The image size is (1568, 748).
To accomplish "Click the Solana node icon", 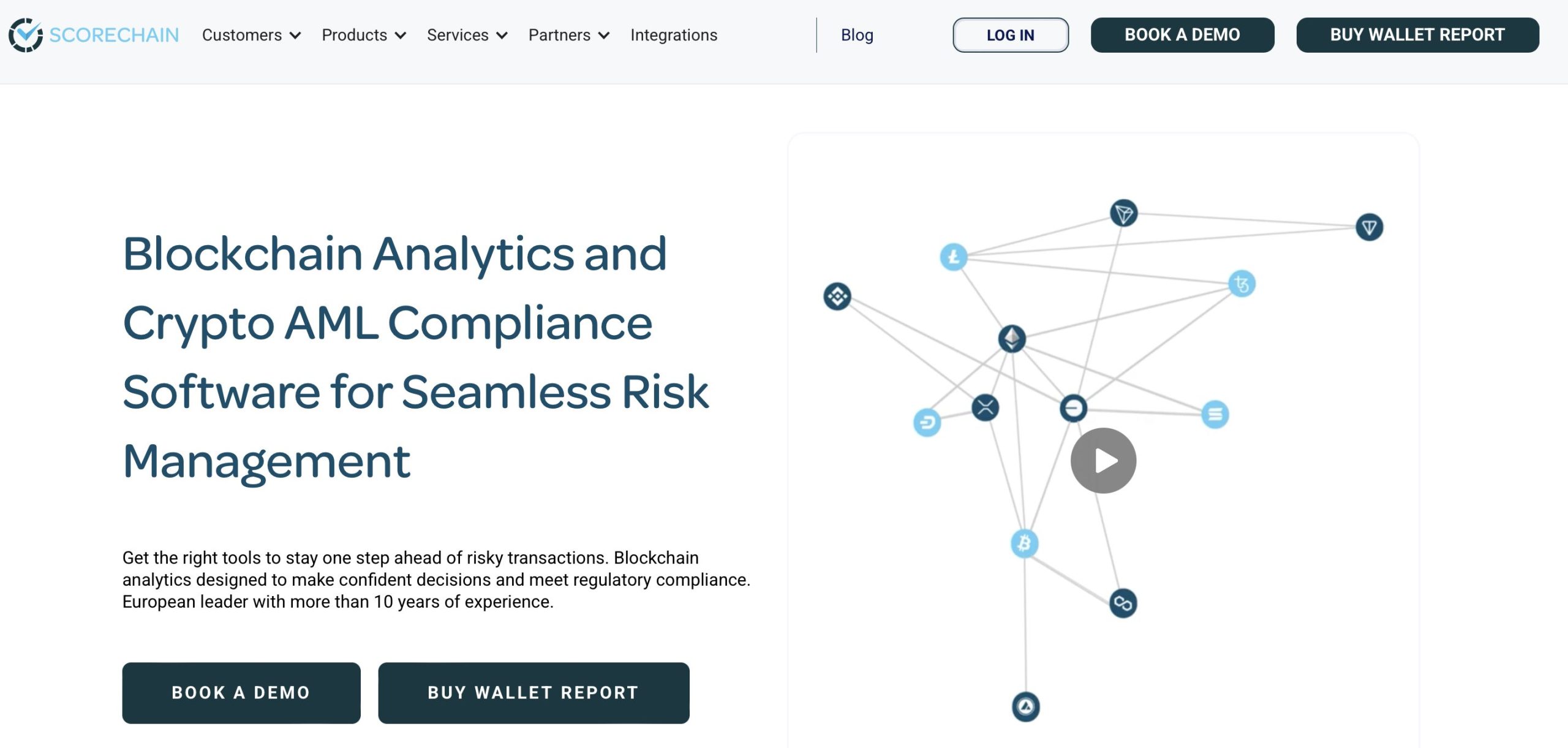I will [x=1215, y=415].
